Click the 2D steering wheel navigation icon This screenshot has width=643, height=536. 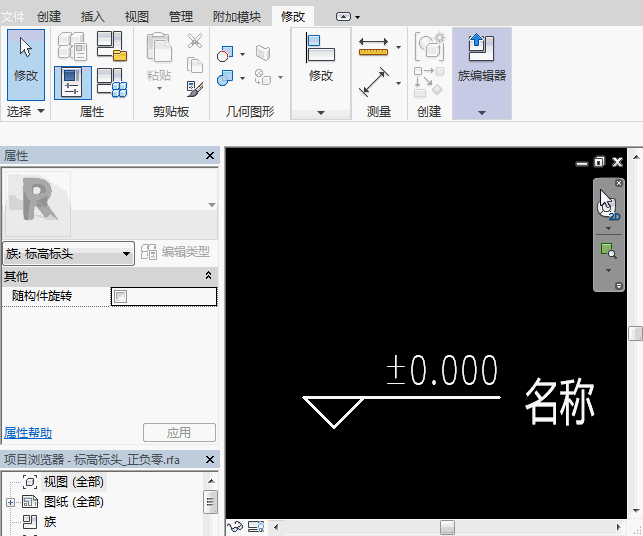point(607,203)
